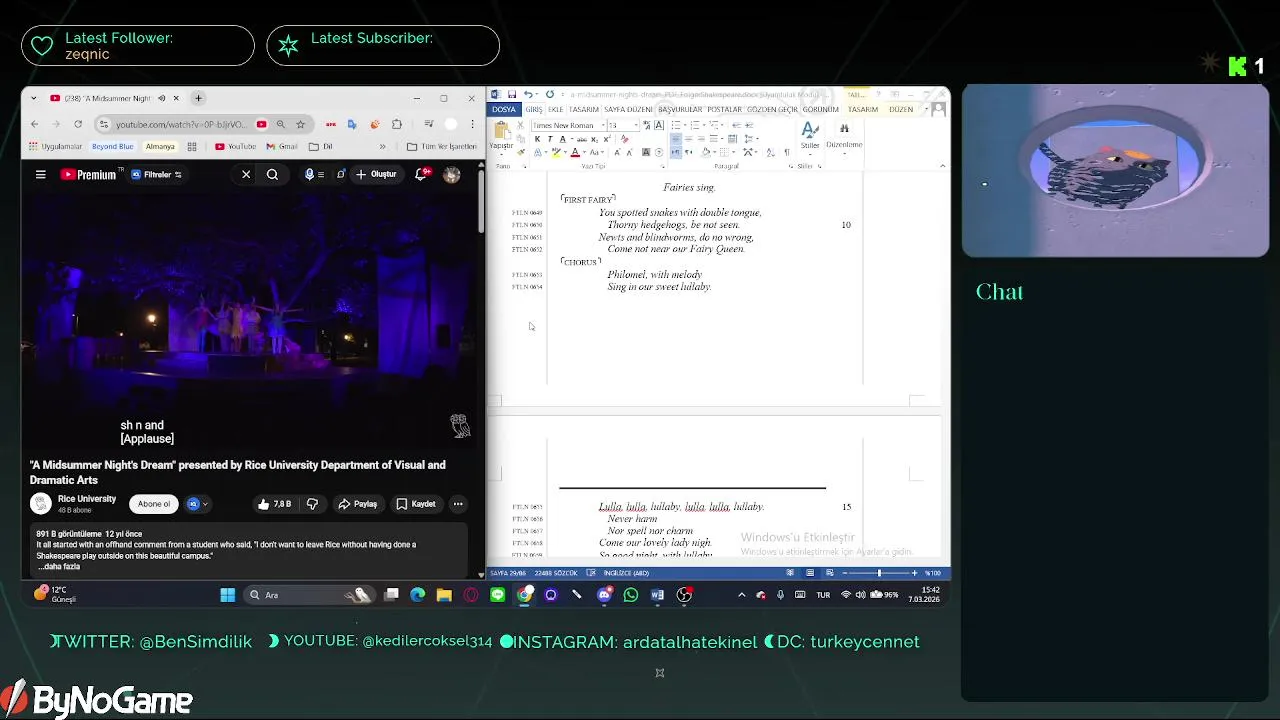1280x720 pixels.
Task: Open the Rice University channel link
Action: pyautogui.click(x=87, y=499)
